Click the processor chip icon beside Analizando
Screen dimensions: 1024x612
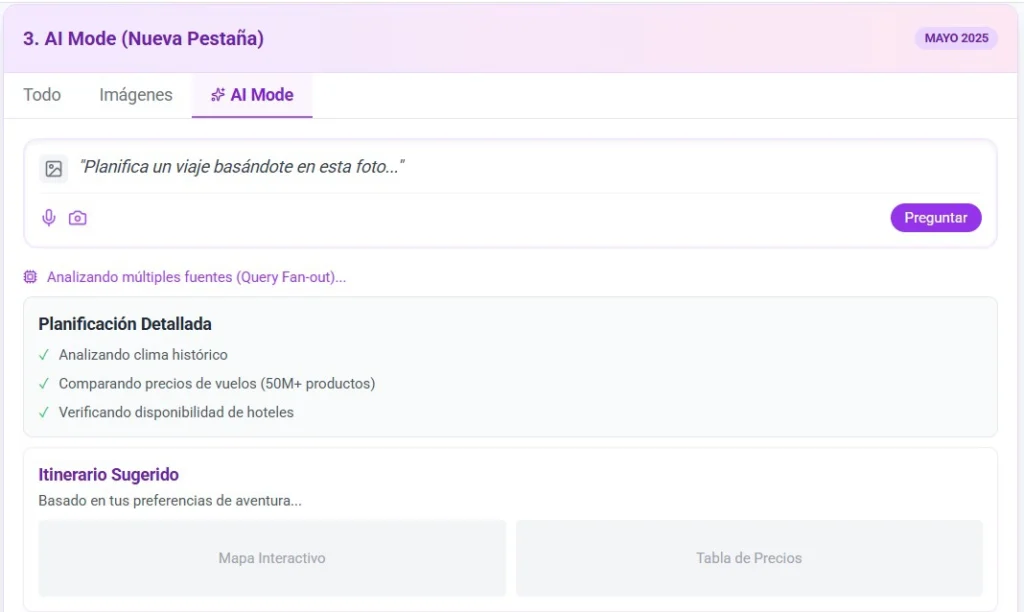coord(30,277)
